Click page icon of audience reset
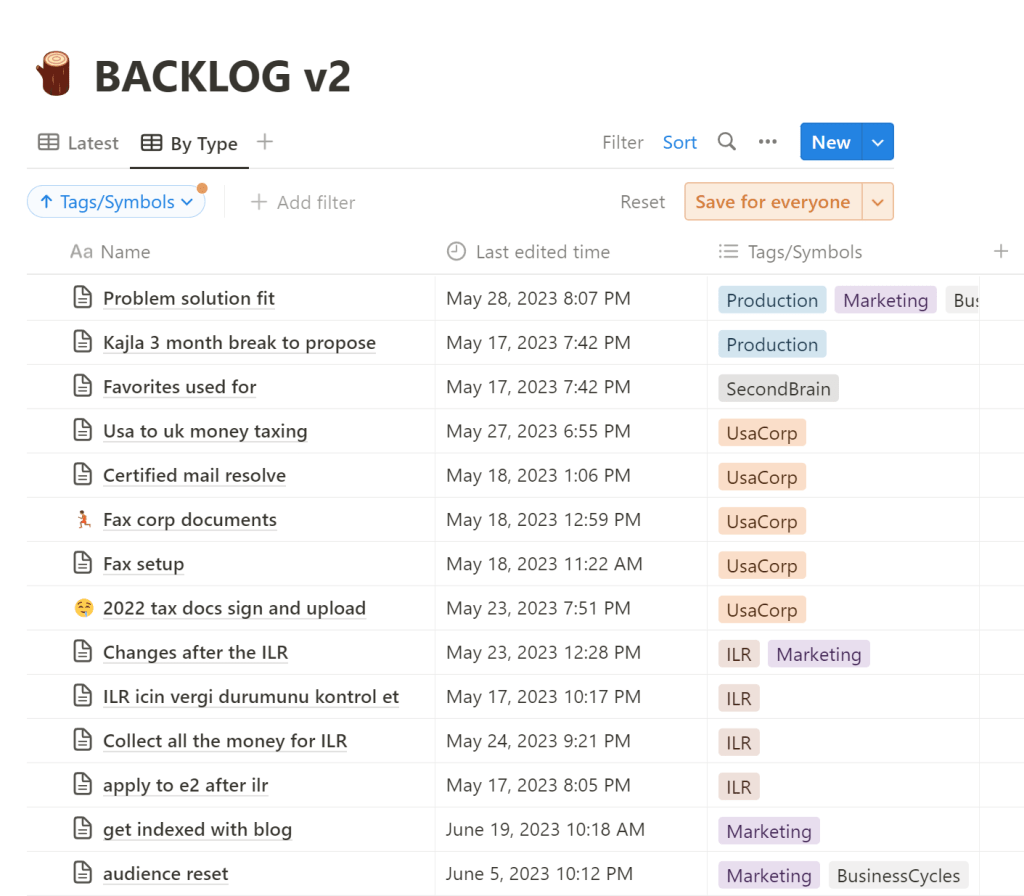The height and width of the screenshot is (896, 1024). click(x=82, y=873)
